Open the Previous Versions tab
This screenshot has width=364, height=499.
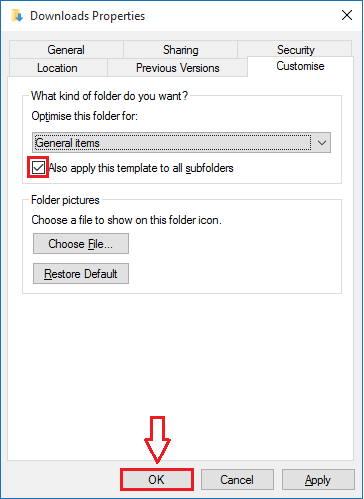pos(178,68)
